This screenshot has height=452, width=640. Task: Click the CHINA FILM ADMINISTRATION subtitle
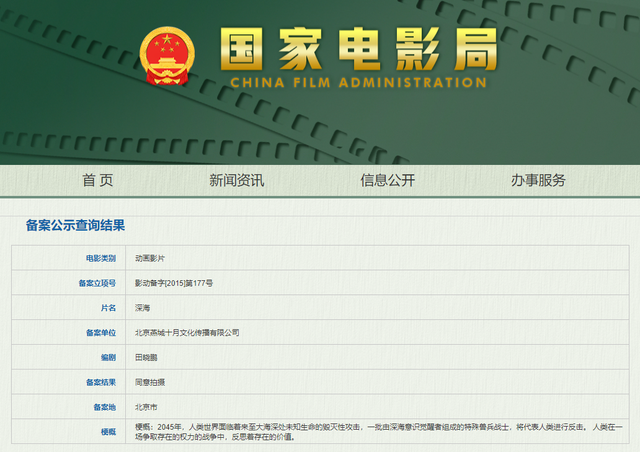coord(358,82)
